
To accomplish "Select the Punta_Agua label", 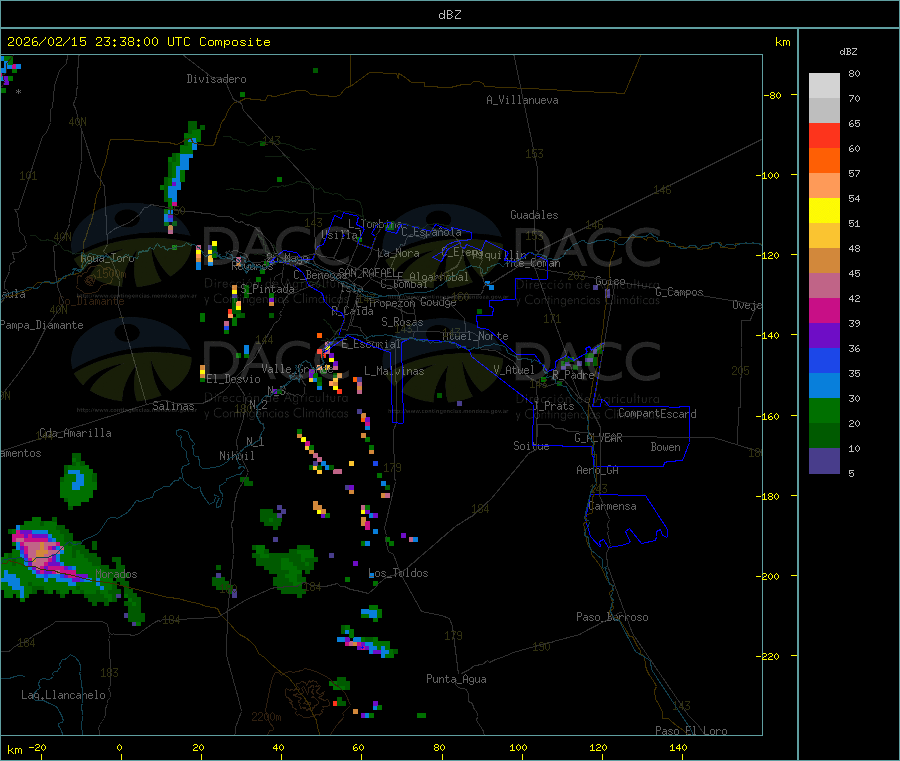I will tap(456, 679).
